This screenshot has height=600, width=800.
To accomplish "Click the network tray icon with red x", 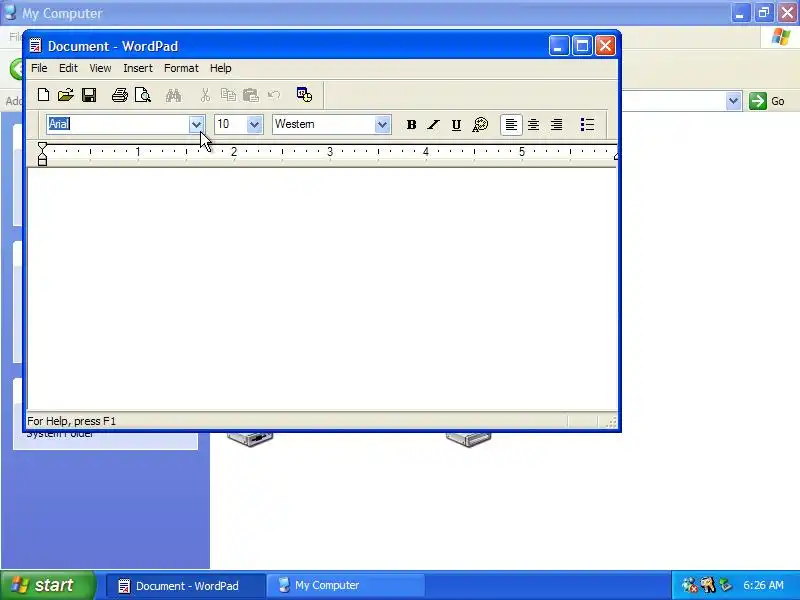I will pos(690,585).
